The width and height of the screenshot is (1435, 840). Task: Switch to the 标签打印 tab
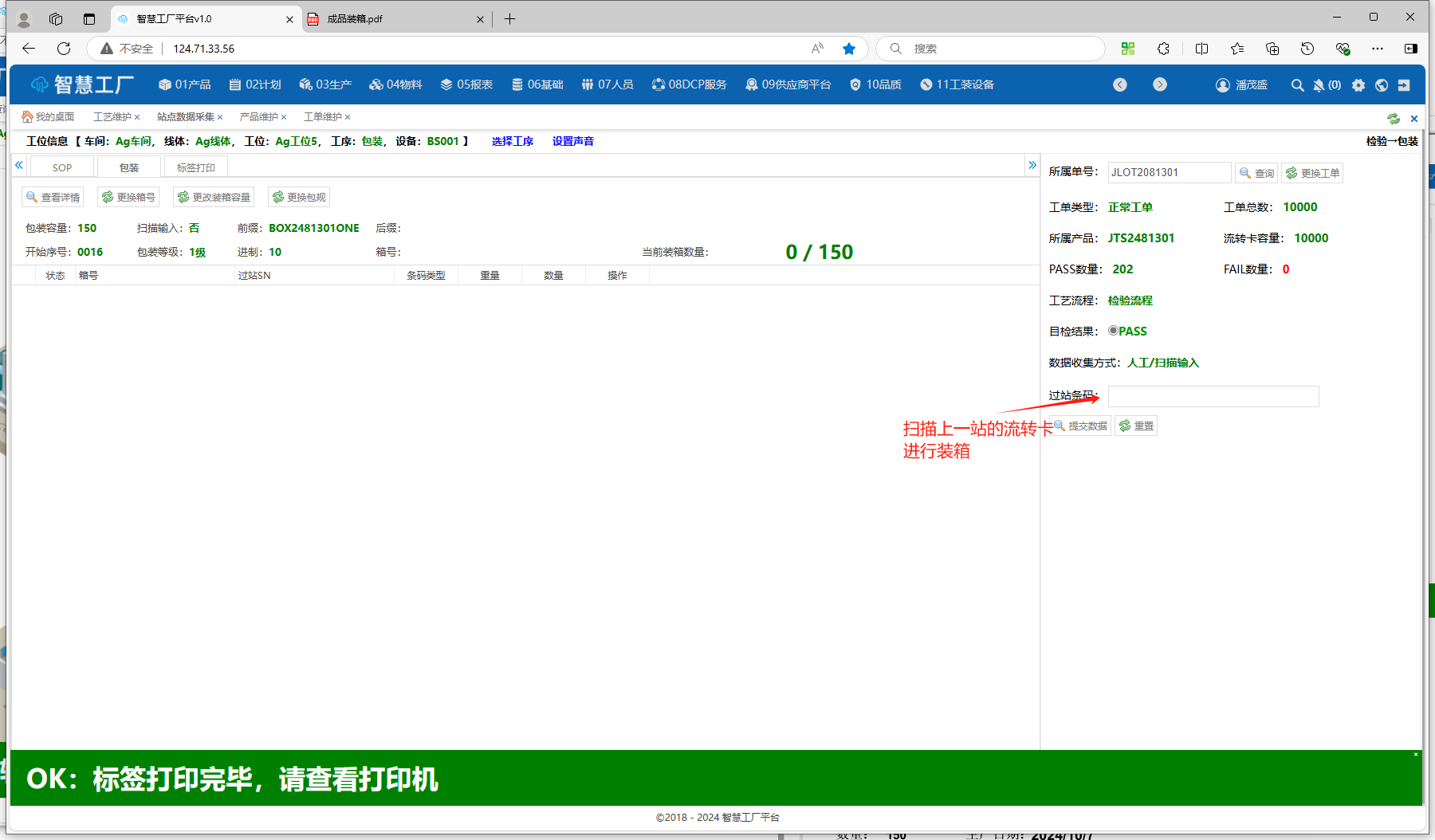[195, 167]
